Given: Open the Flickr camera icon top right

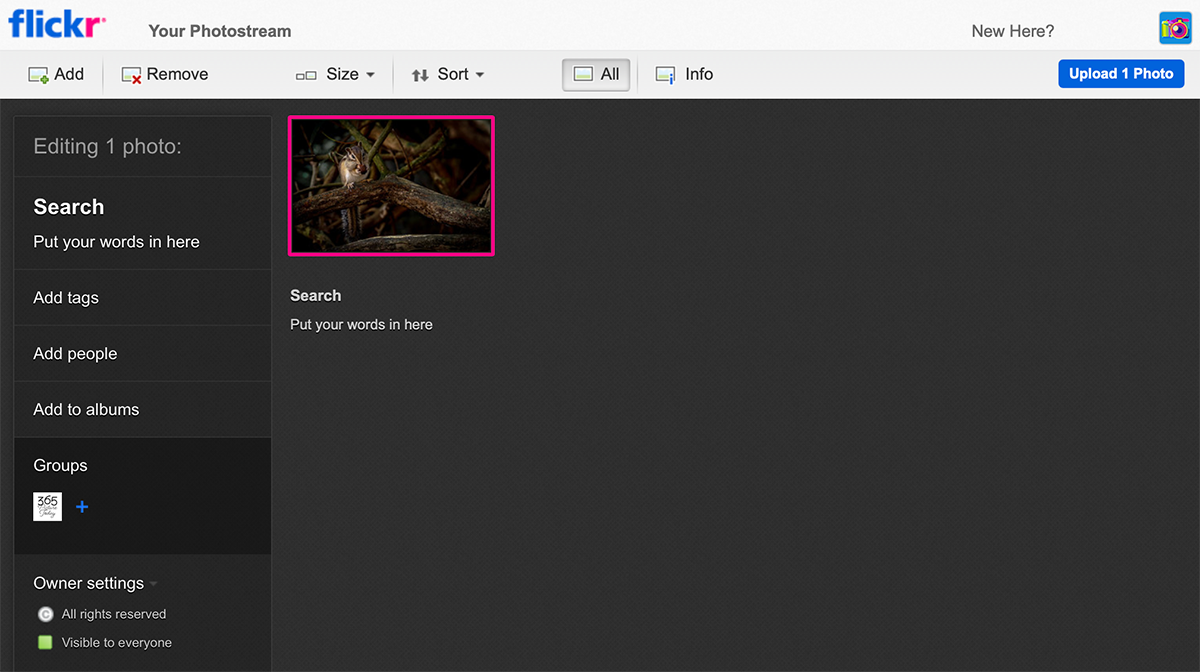Looking at the screenshot, I should pyautogui.click(x=1171, y=28).
